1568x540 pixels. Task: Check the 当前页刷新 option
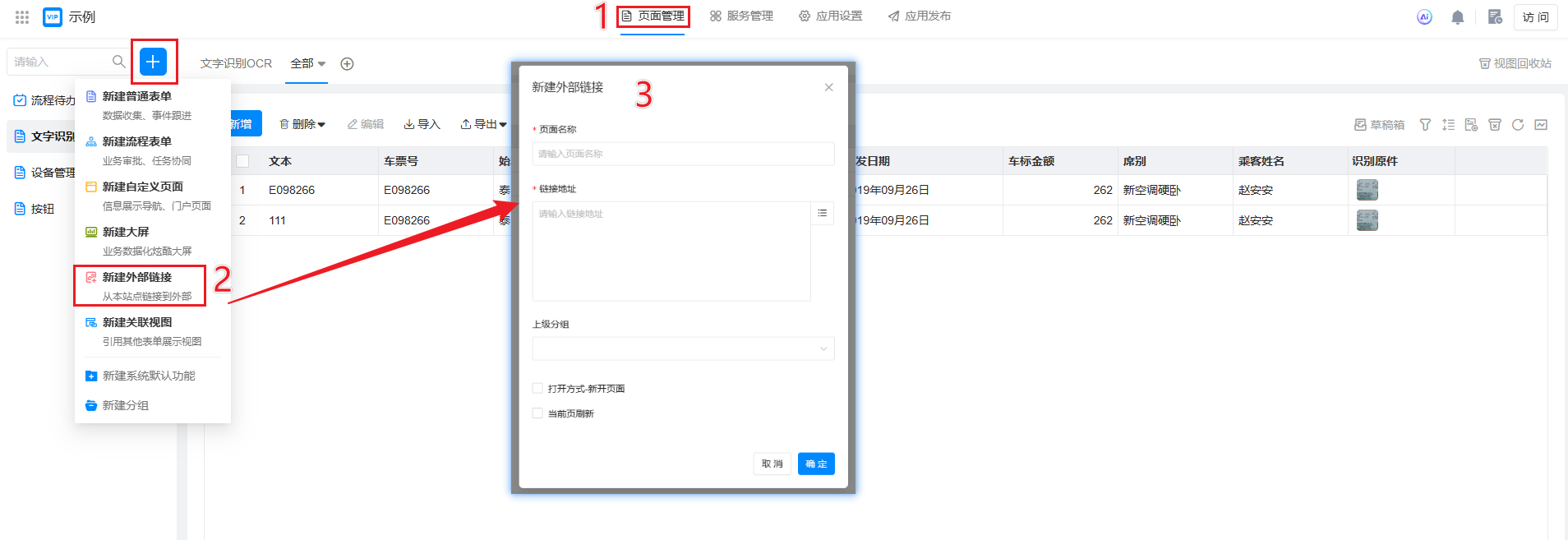[x=537, y=413]
